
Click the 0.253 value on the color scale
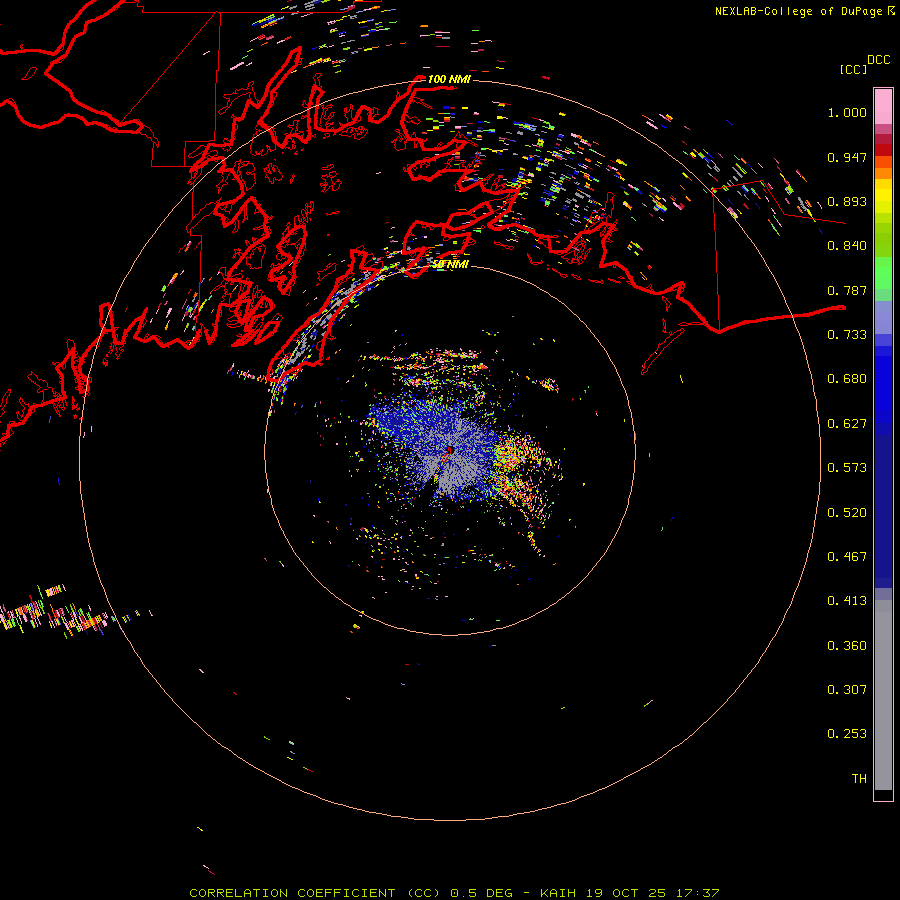847,734
